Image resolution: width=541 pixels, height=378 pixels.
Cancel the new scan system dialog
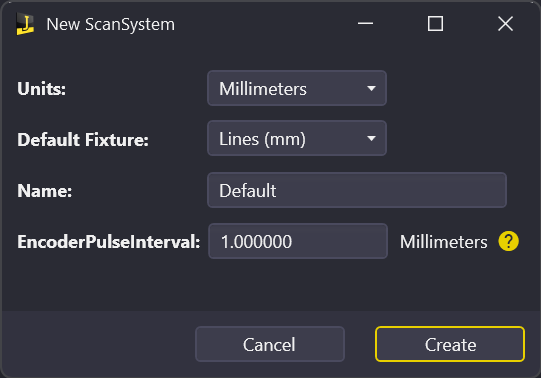tap(270, 344)
